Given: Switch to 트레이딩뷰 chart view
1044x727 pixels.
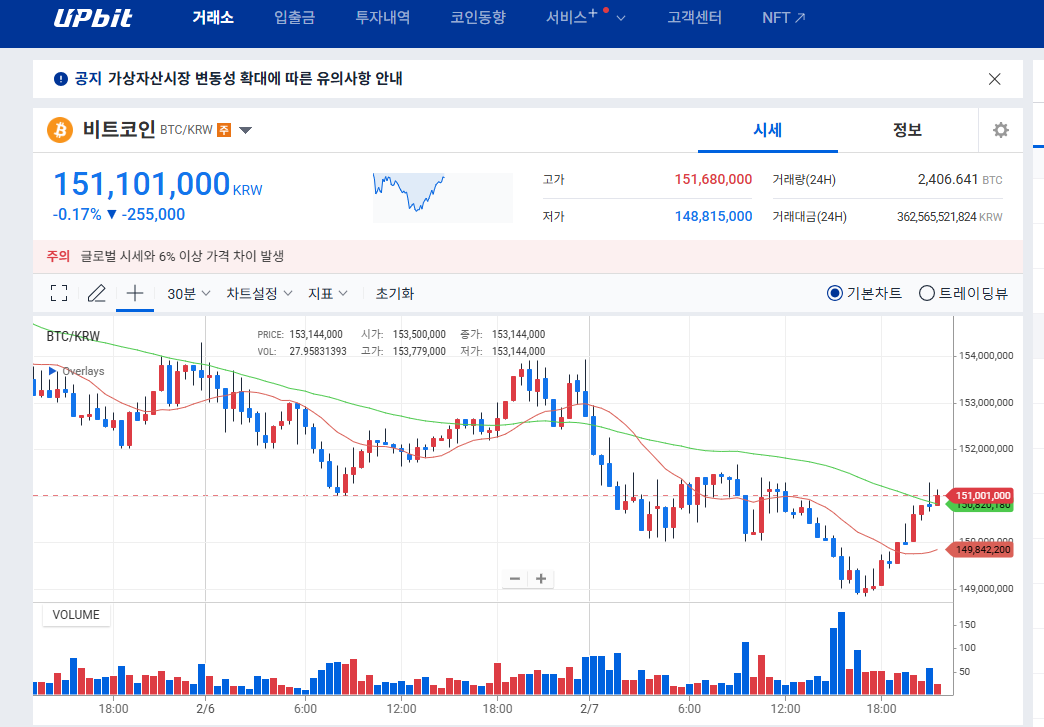Looking at the screenshot, I should click(927, 293).
